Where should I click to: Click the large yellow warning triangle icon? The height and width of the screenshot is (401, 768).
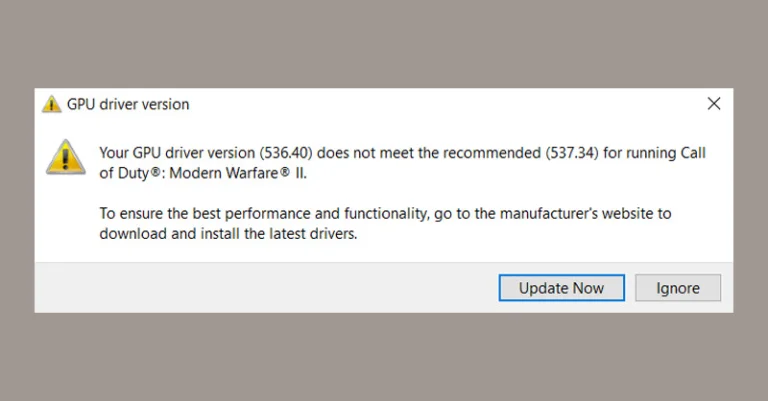pos(66,156)
